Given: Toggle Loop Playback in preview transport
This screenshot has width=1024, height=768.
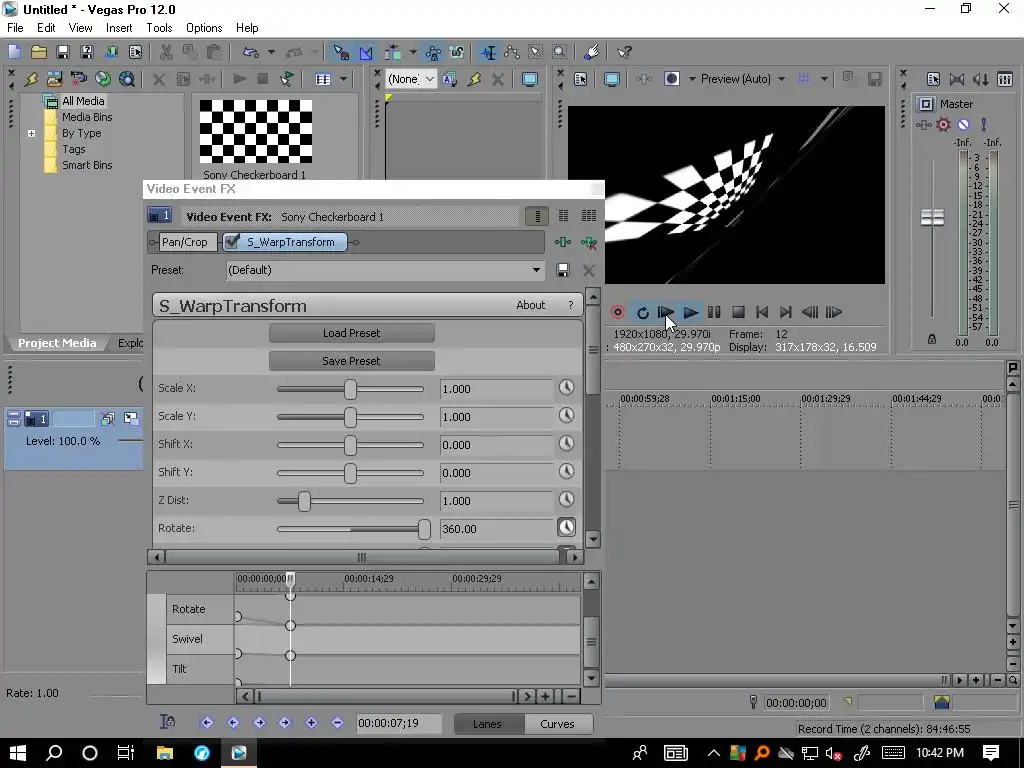Looking at the screenshot, I should (x=643, y=312).
